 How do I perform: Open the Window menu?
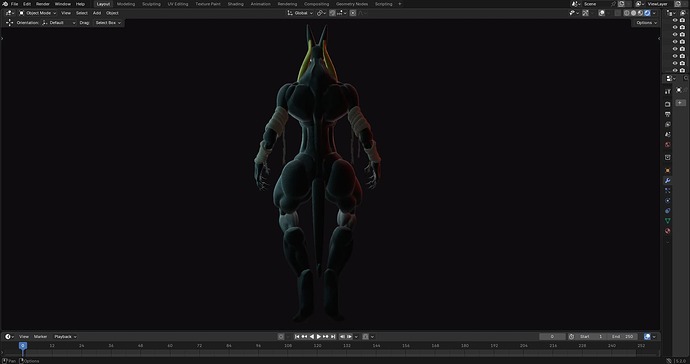point(62,4)
